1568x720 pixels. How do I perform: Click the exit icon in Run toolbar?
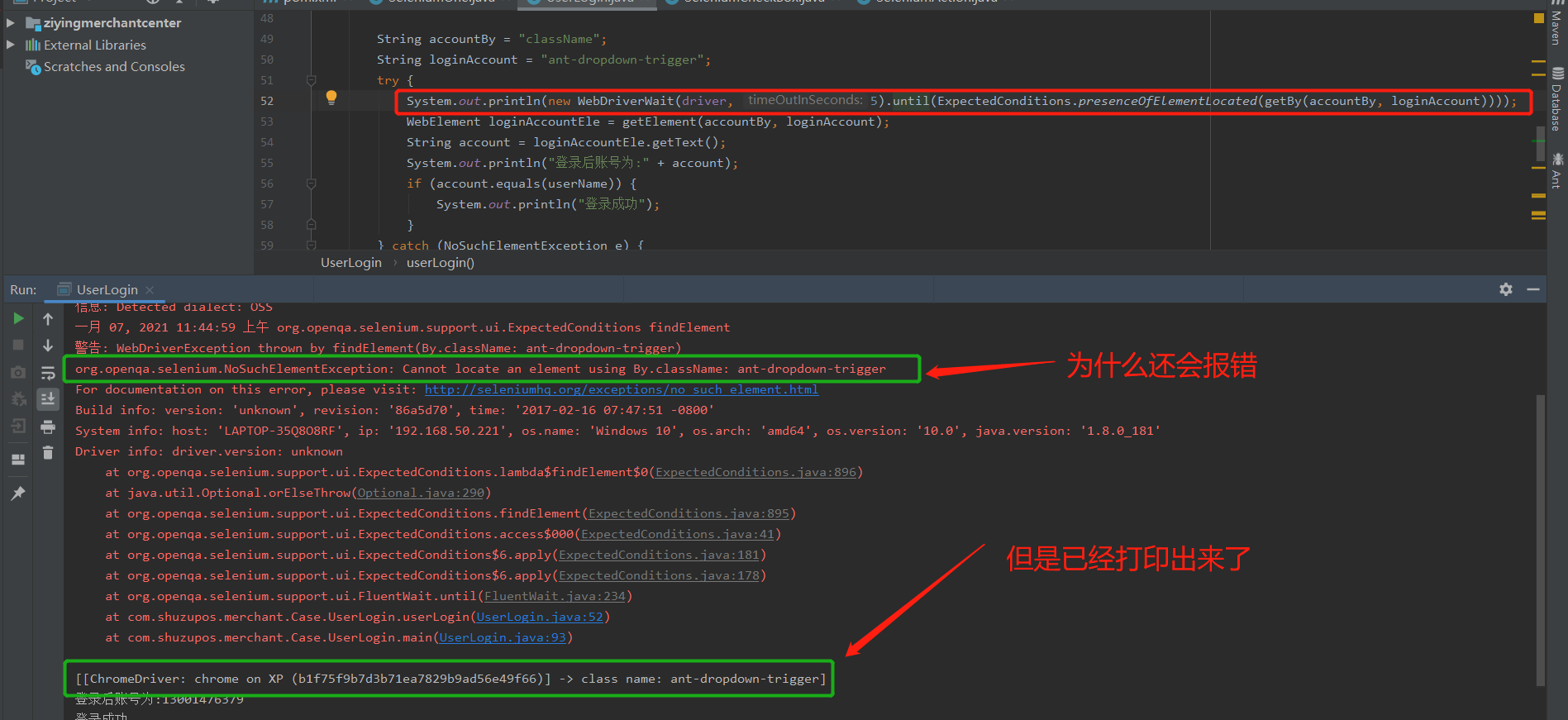18,427
